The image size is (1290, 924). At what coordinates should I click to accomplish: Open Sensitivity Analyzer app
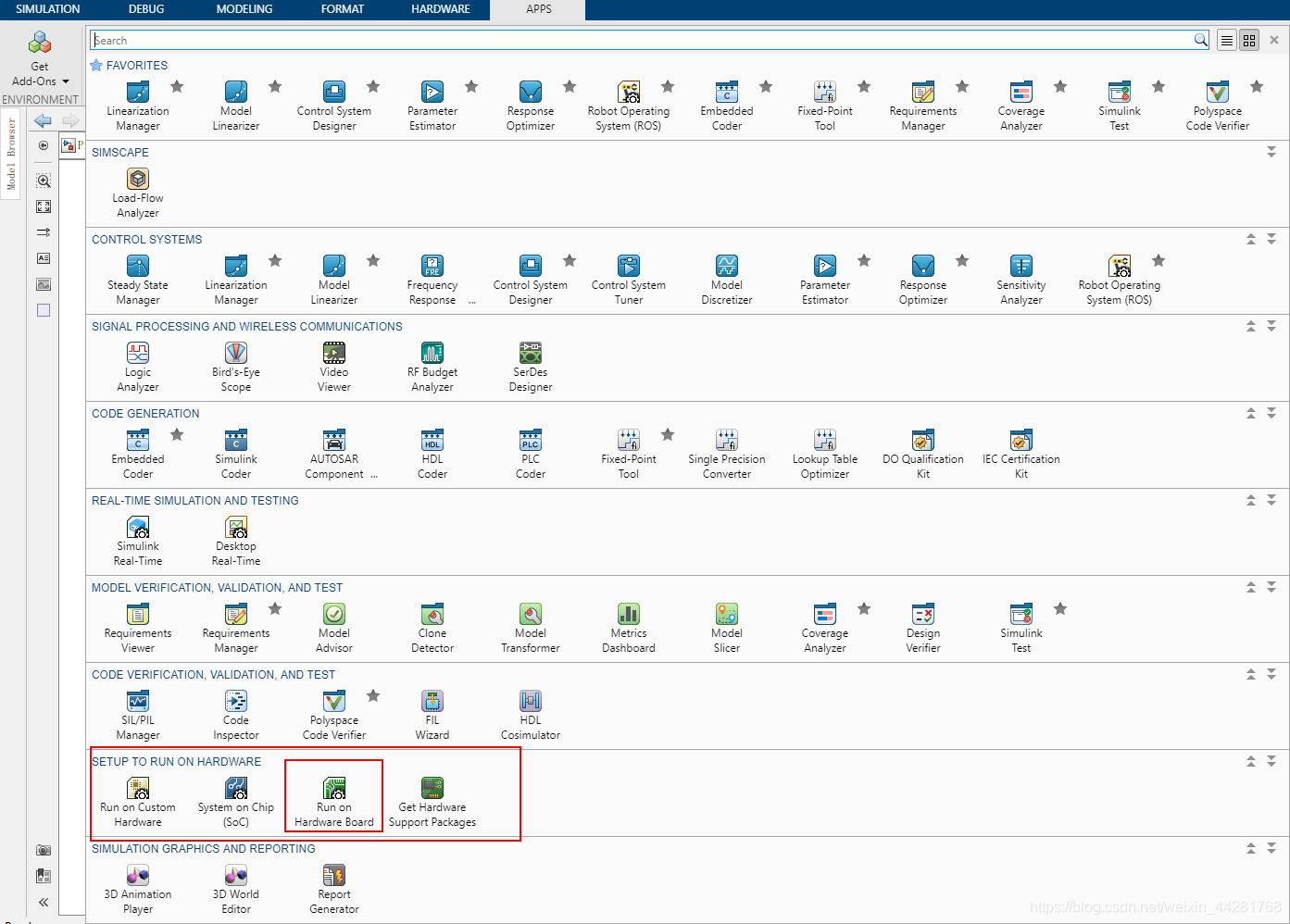1021,280
